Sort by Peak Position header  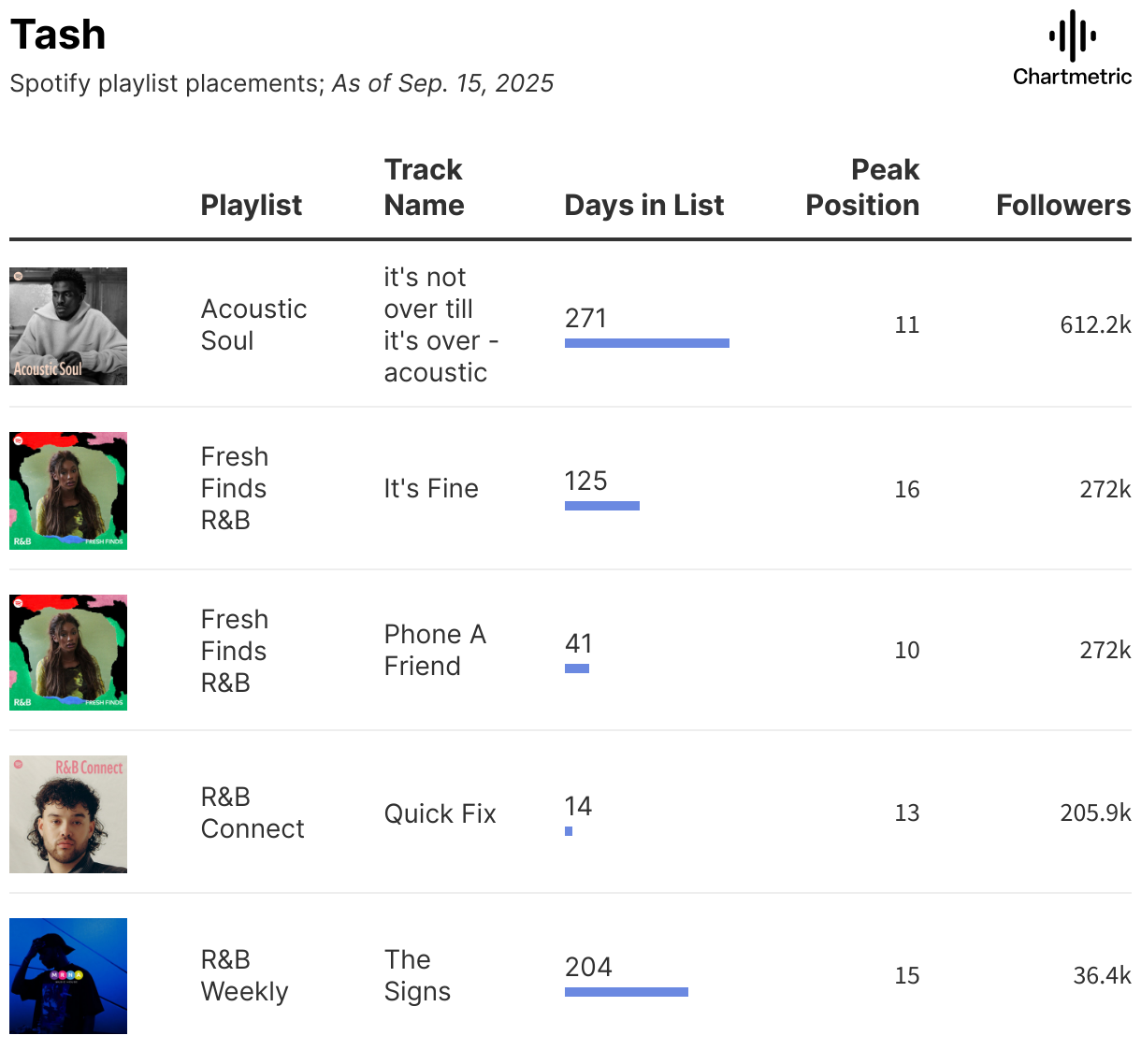tap(862, 187)
